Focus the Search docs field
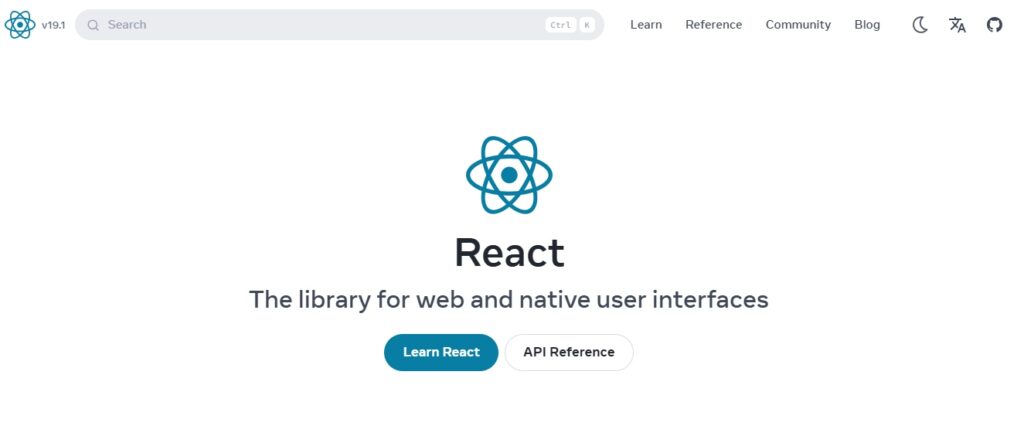1024x426 pixels. pos(340,25)
